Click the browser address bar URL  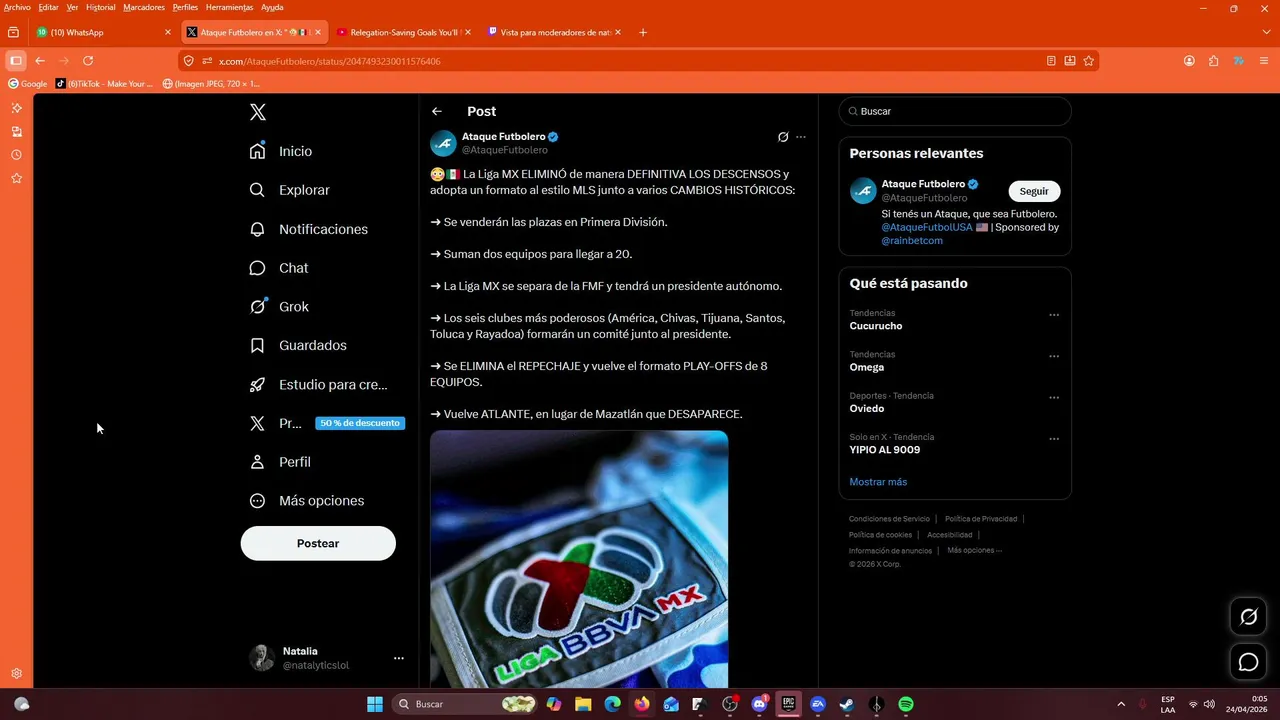pyautogui.click(x=329, y=61)
